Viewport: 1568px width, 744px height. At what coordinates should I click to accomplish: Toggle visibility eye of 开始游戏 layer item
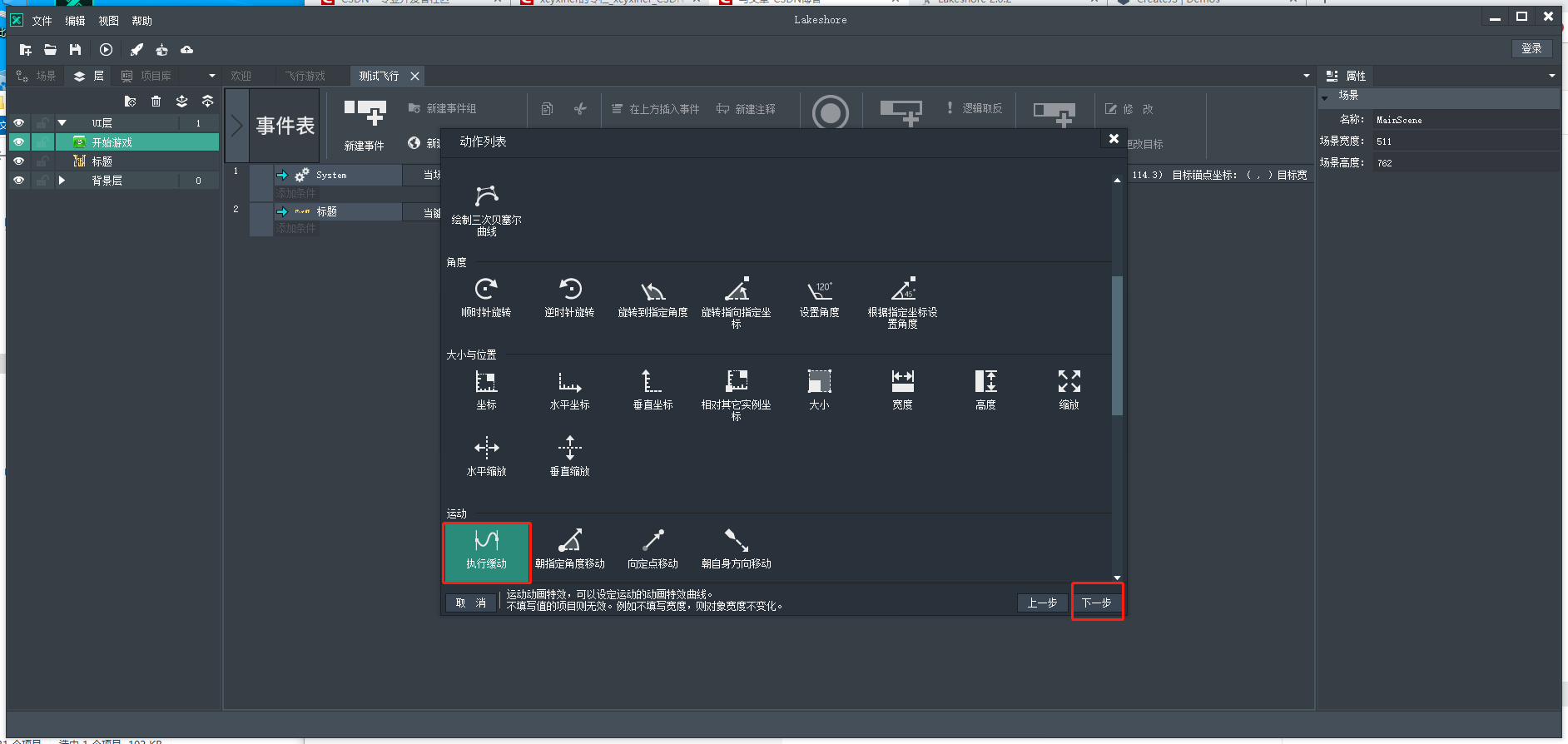(18, 142)
